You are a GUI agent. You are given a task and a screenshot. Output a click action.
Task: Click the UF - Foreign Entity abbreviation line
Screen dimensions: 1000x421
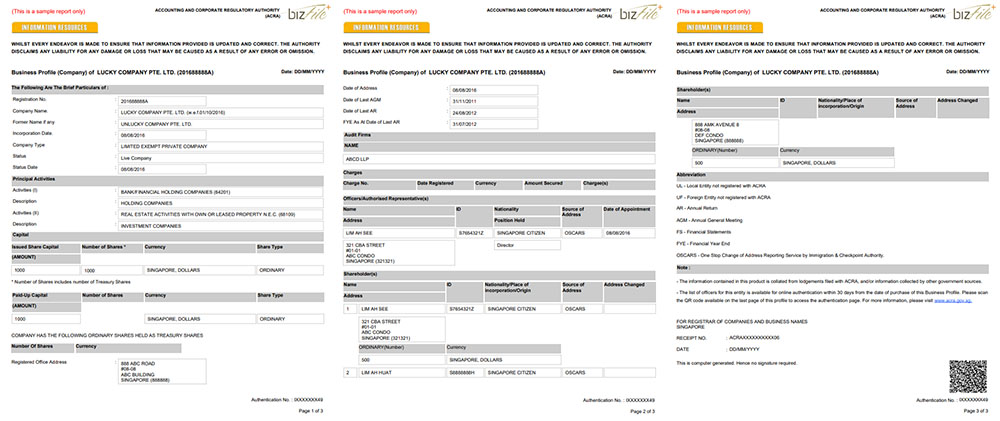(723, 197)
